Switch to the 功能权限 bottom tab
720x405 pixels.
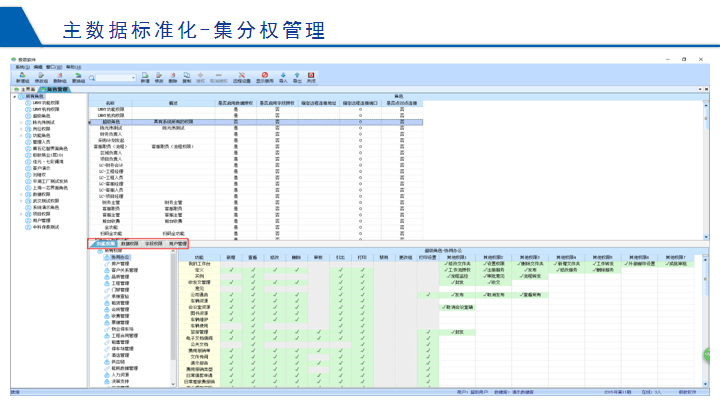[105, 244]
